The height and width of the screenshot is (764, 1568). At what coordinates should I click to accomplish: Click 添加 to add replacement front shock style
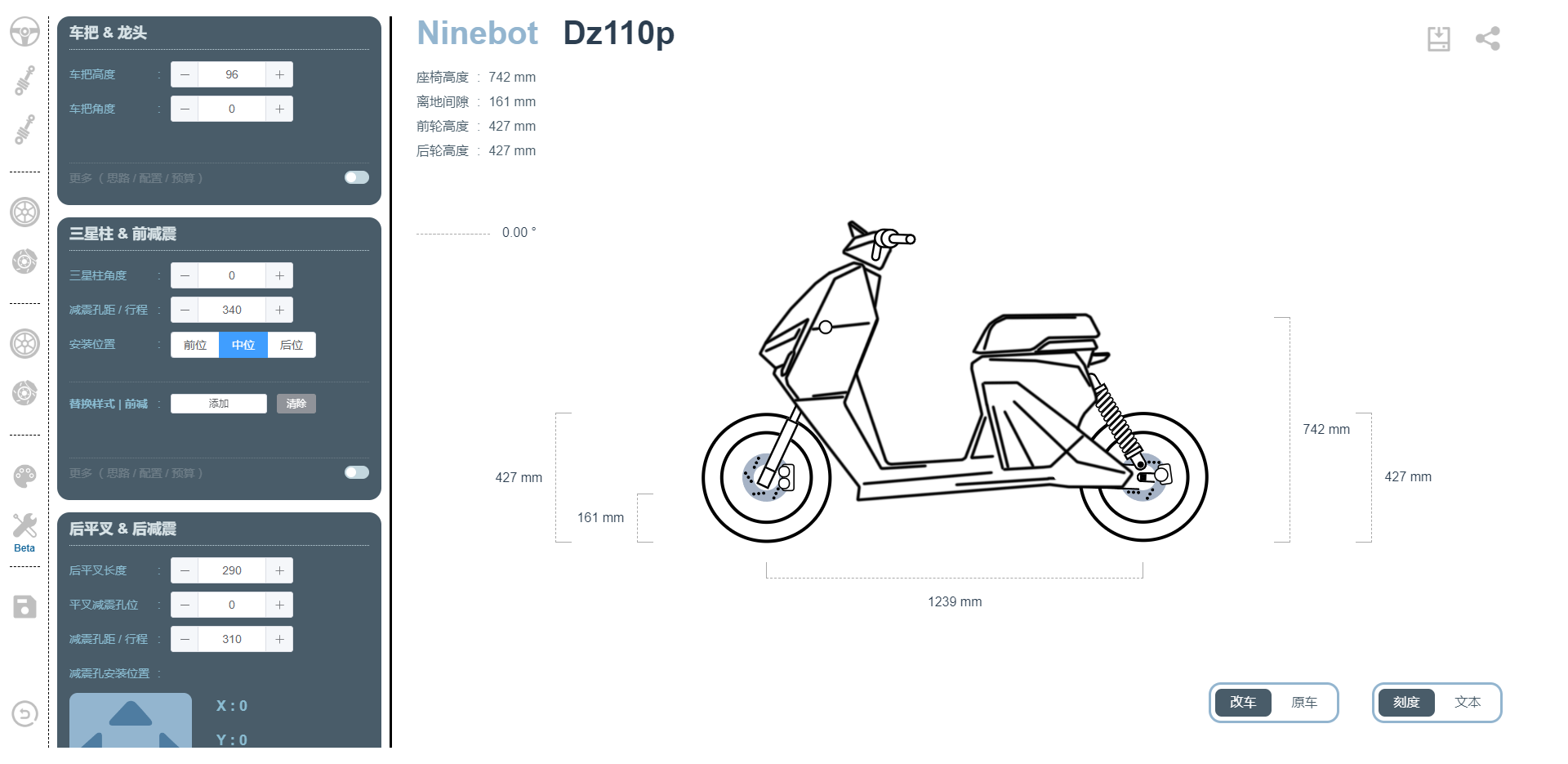coord(219,404)
